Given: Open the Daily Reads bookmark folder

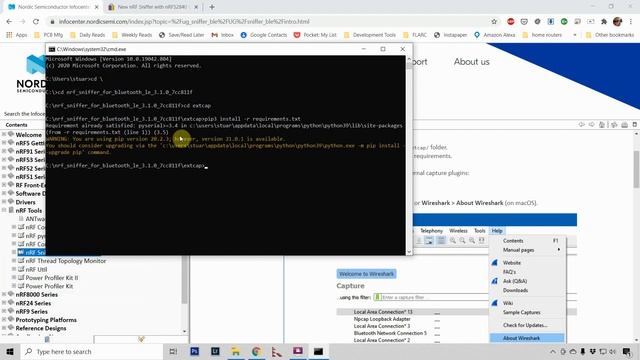Looking at the screenshot, I should click(87, 35).
